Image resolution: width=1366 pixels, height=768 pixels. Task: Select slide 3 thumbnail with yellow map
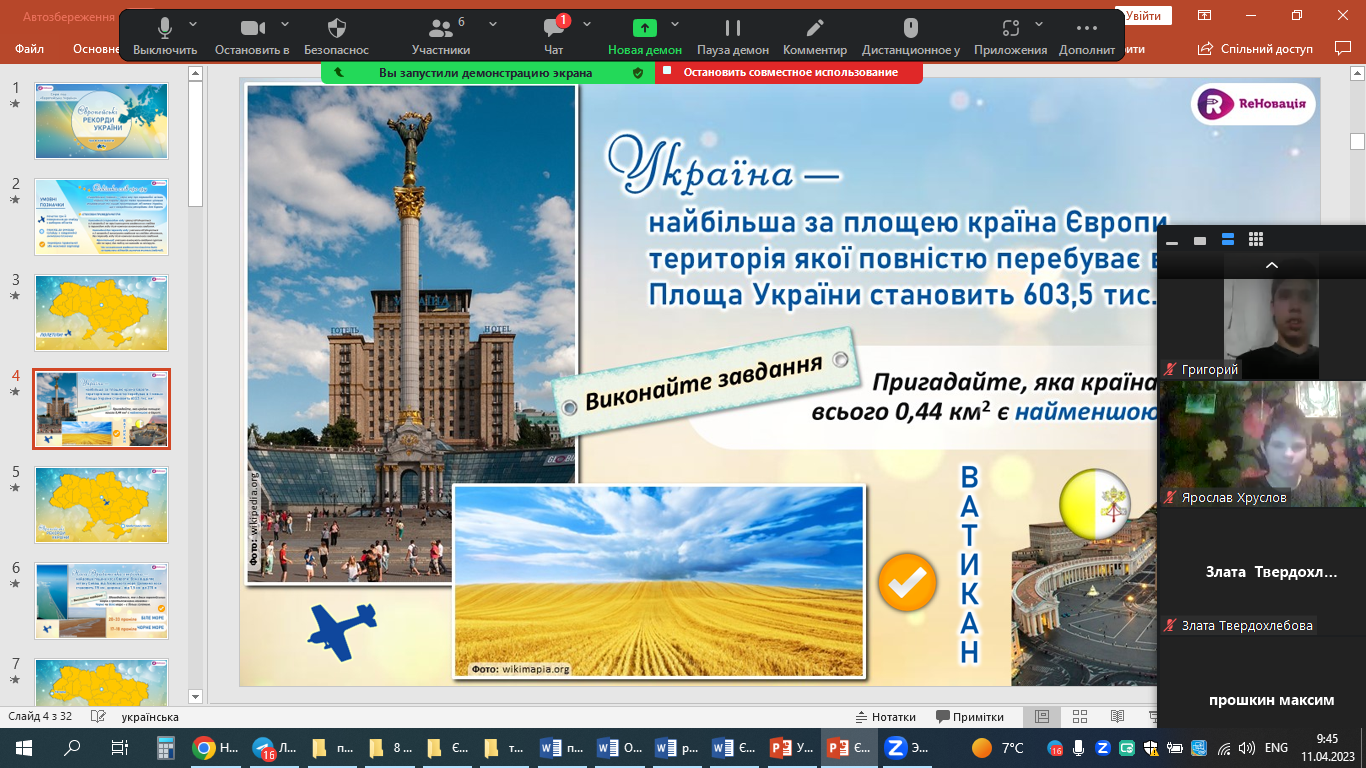pyautogui.click(x=101, y=313)
